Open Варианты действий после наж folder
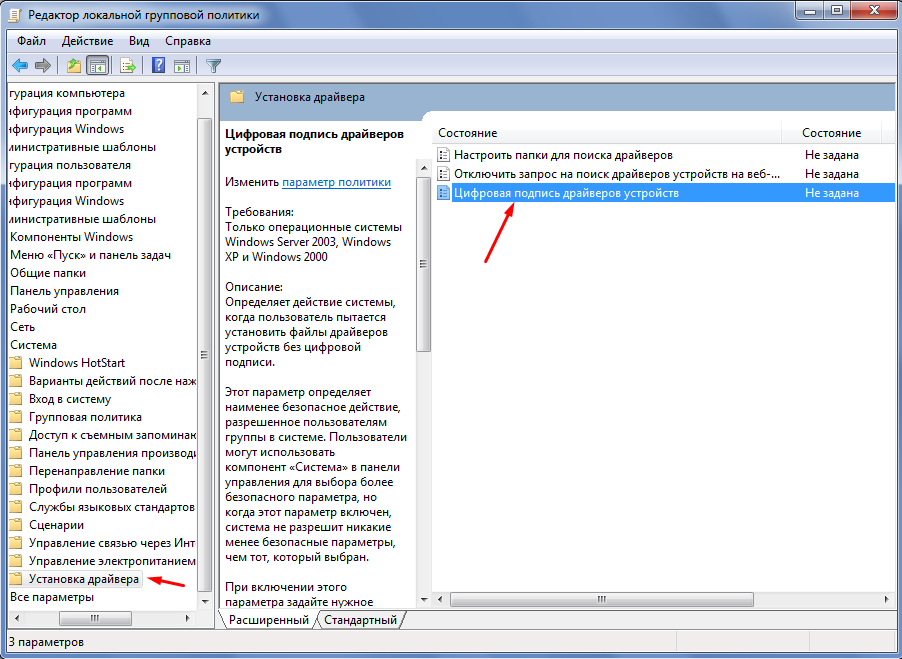Screen dimensions: 902x659 (112, 381)
